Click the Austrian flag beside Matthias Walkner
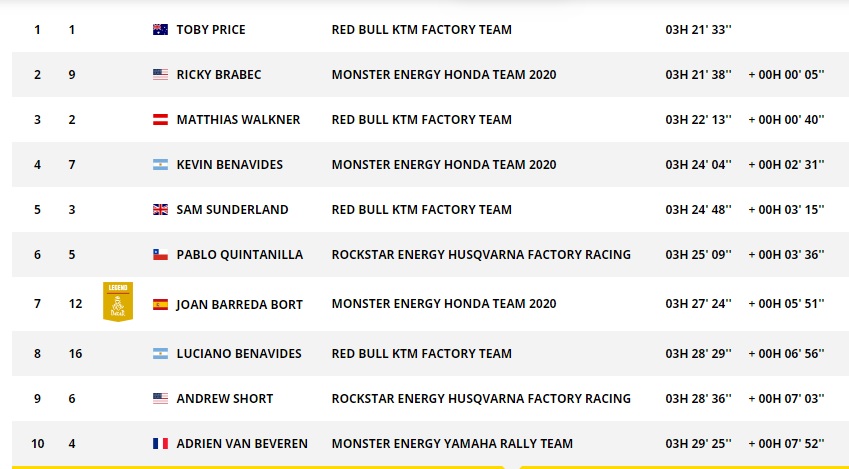The width and height of the screenshot is (849, 469). (160, 120)
